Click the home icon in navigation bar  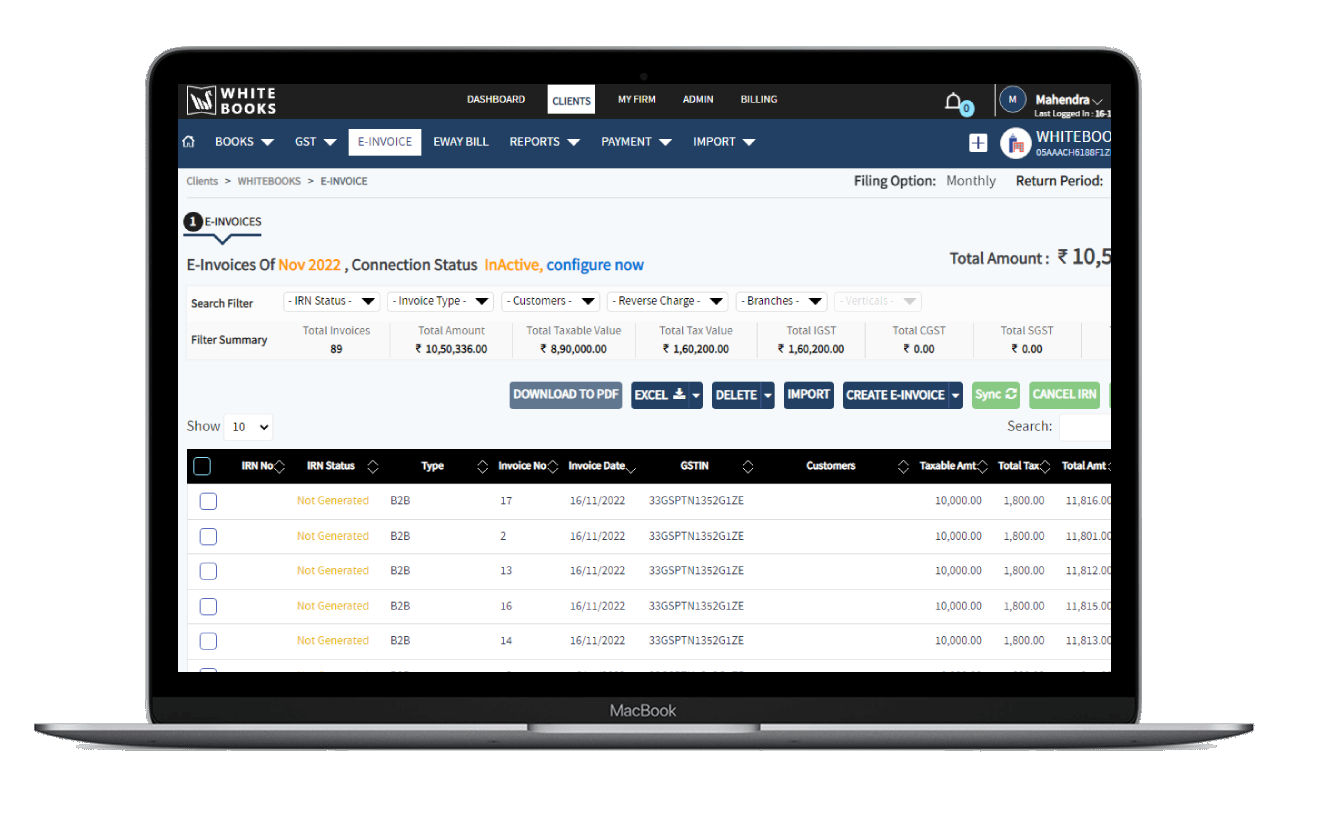point(188,142)
